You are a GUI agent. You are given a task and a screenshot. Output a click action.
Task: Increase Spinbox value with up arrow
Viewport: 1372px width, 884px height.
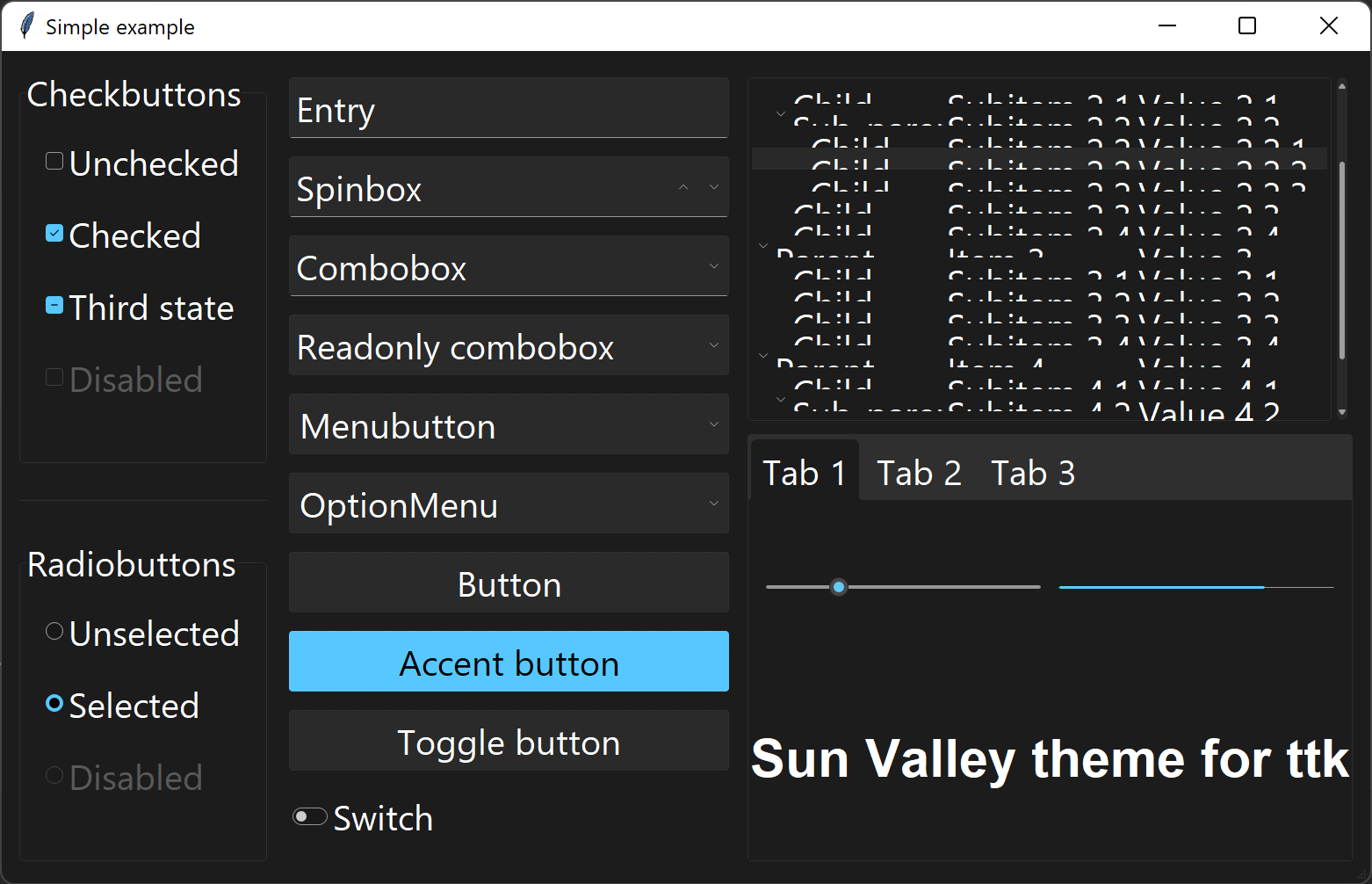[x=683, y=186]
